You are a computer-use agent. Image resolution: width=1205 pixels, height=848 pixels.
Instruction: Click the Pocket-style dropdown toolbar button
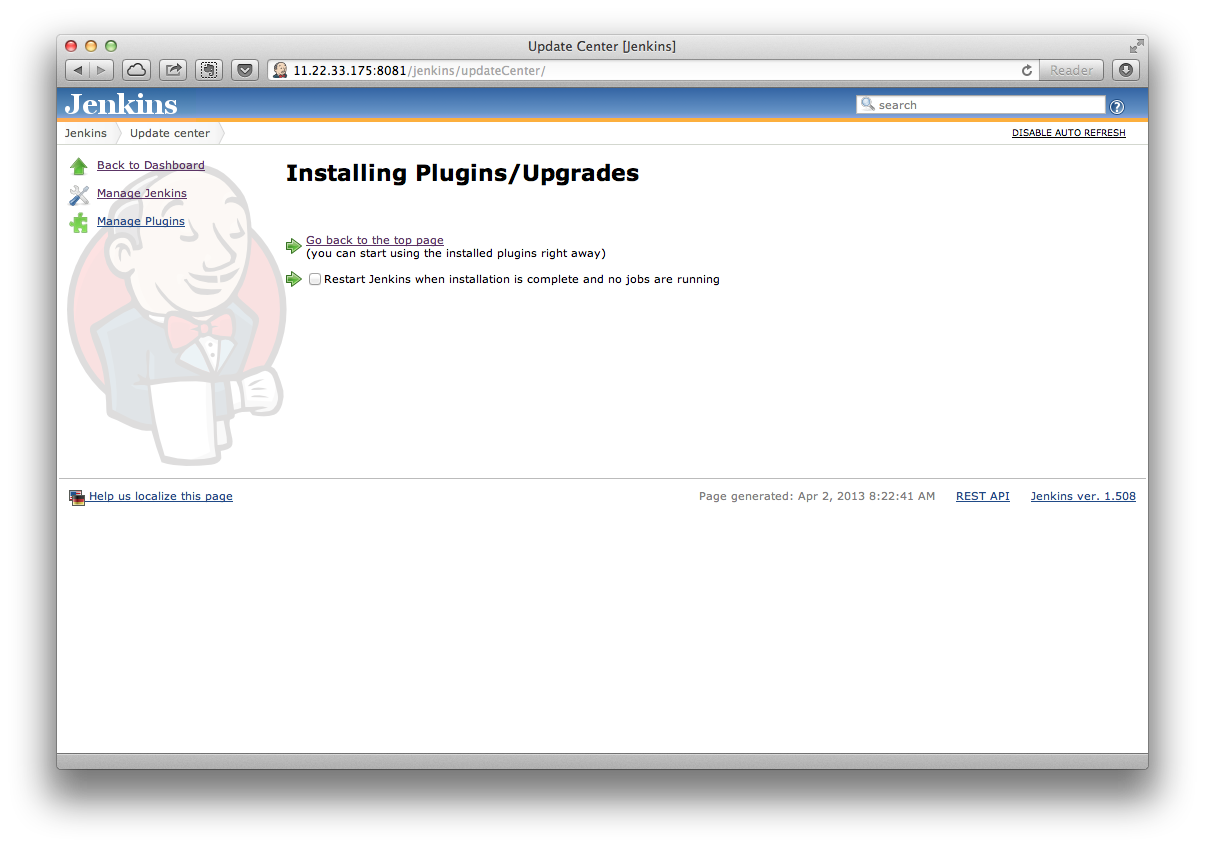coord(245,70)
